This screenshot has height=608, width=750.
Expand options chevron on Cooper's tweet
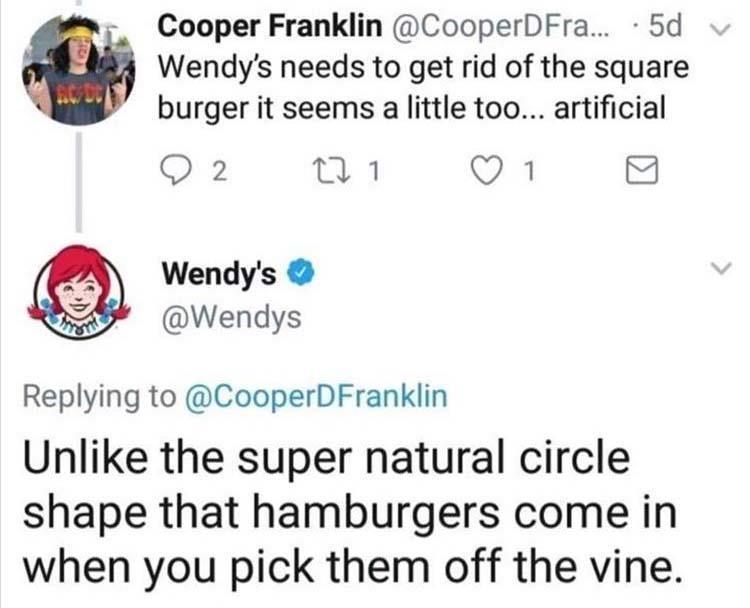click(x=721, y=30)
